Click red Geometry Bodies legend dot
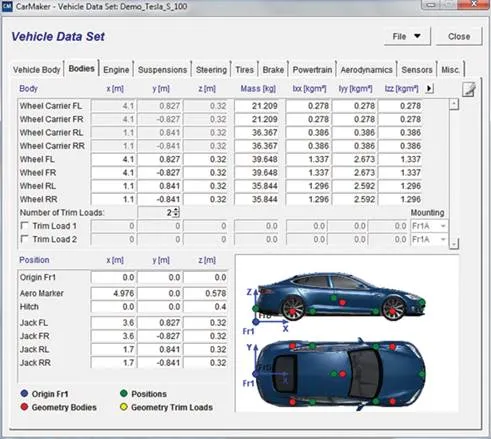 24,407
